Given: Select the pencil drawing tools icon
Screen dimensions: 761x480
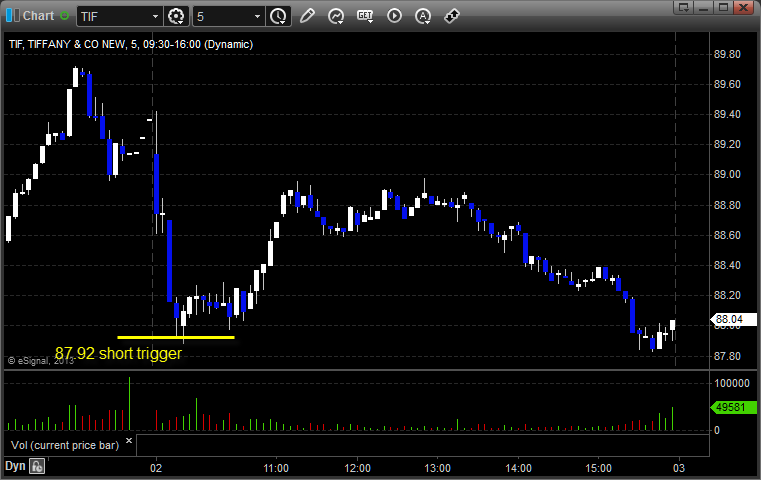Looking at the screenshot, I should coord(307,16).
